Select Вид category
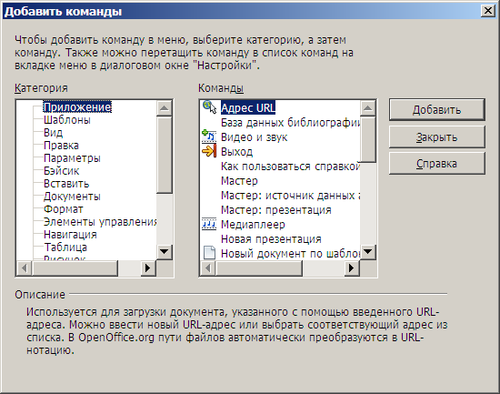Screen dimensions: 500x394 click(x=53, y=132)
